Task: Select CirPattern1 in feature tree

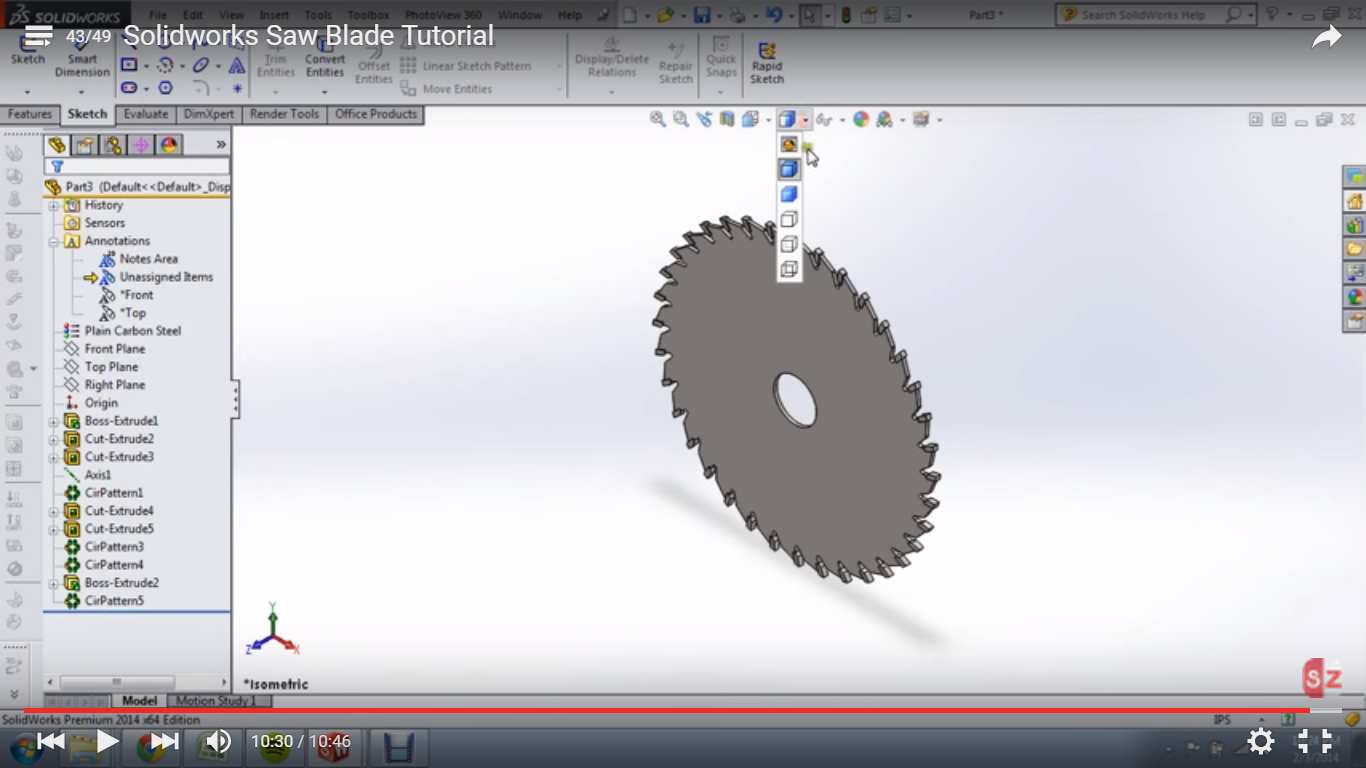Action: [104, 493]
